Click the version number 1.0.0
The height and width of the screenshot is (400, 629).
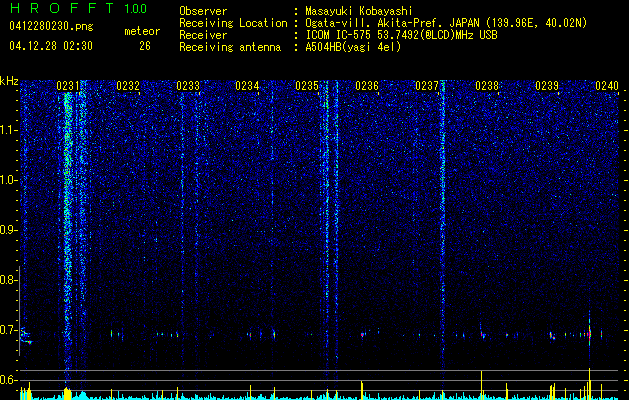(x=135, y=9)
